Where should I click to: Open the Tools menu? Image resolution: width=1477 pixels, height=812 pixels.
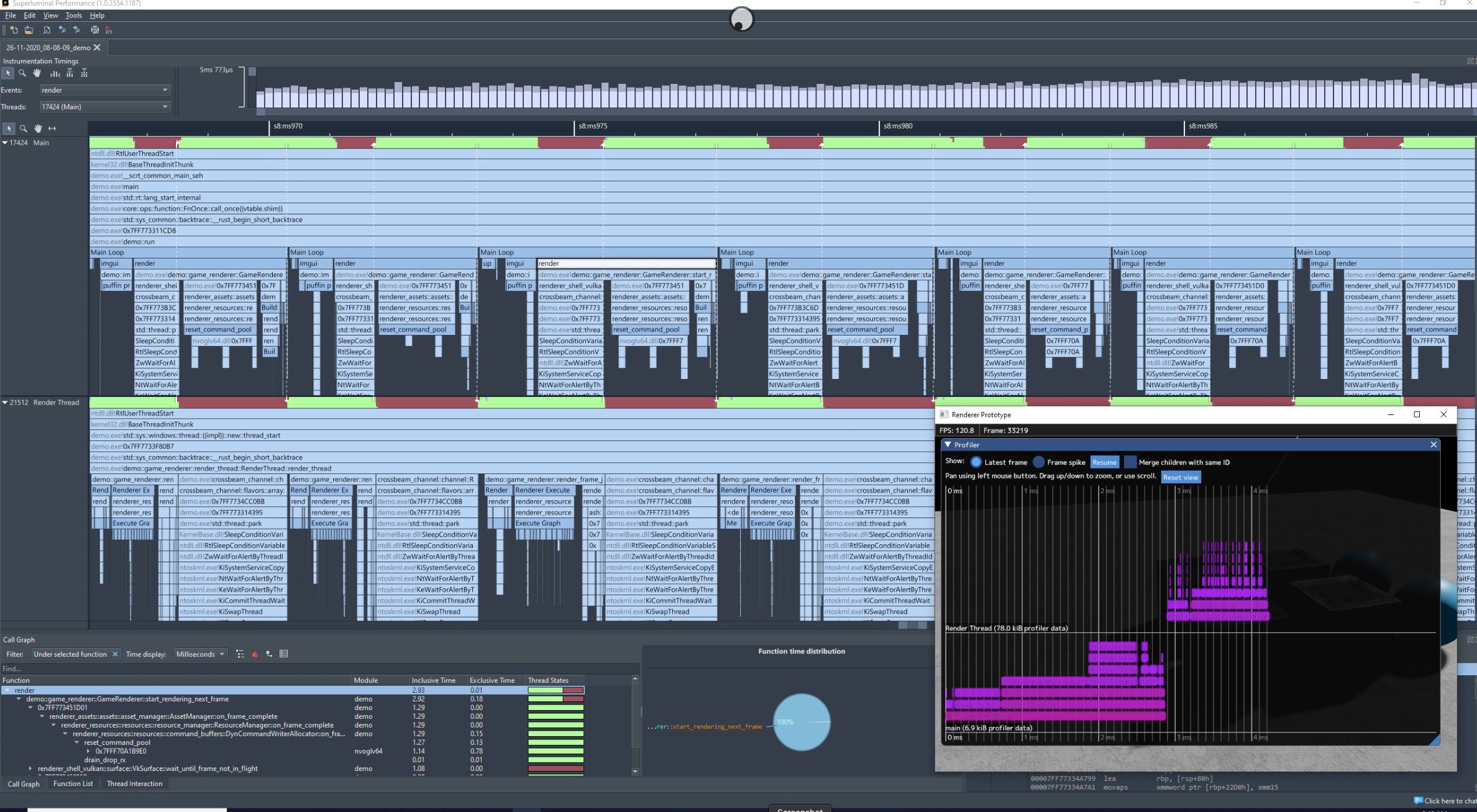[73, 16]
